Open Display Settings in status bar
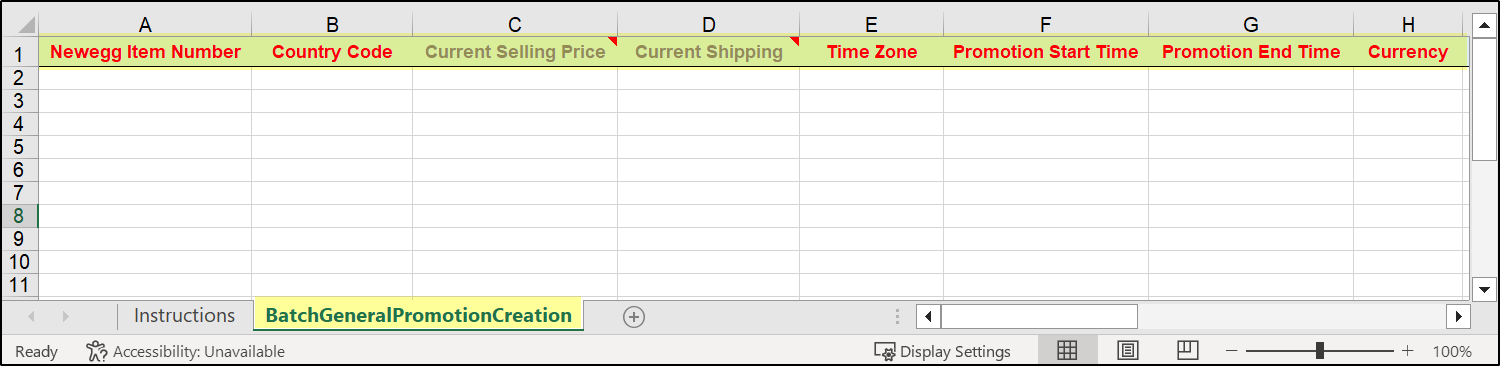1500x366 pixels. point(942,352)
